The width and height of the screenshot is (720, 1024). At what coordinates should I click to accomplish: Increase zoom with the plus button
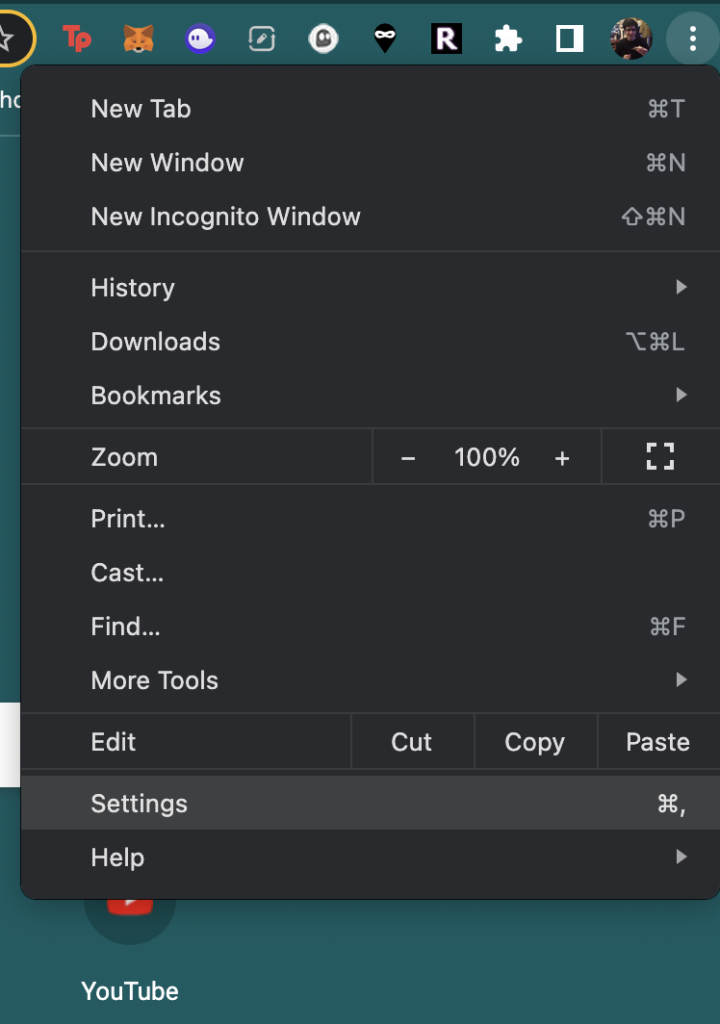562,458
